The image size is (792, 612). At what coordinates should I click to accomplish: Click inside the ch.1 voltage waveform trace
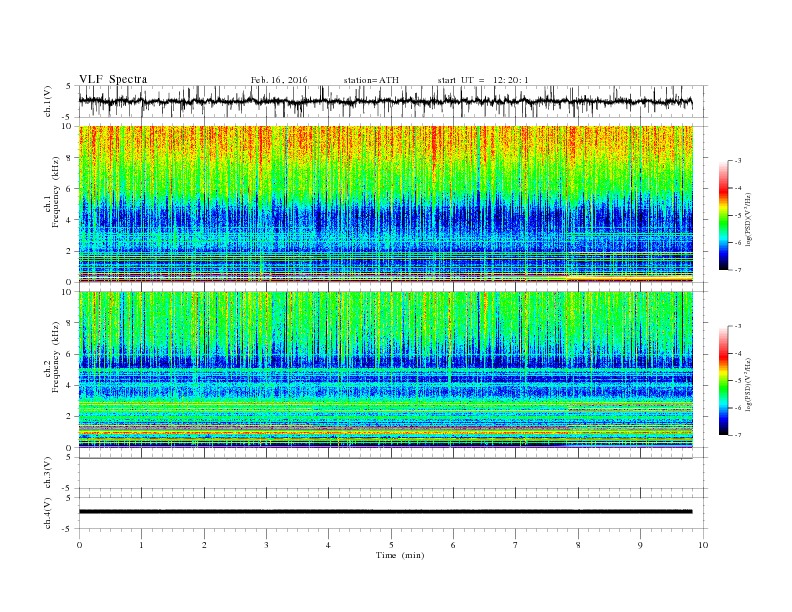[385, 101]
